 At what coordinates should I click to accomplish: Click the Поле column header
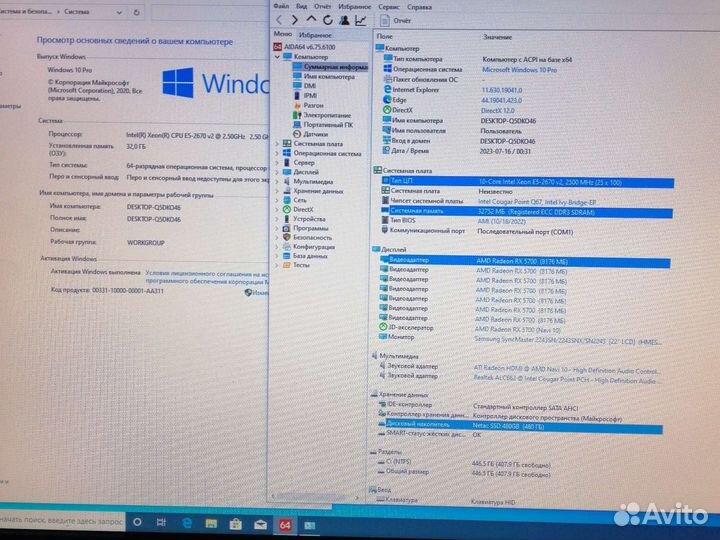(x=384, y=36)
